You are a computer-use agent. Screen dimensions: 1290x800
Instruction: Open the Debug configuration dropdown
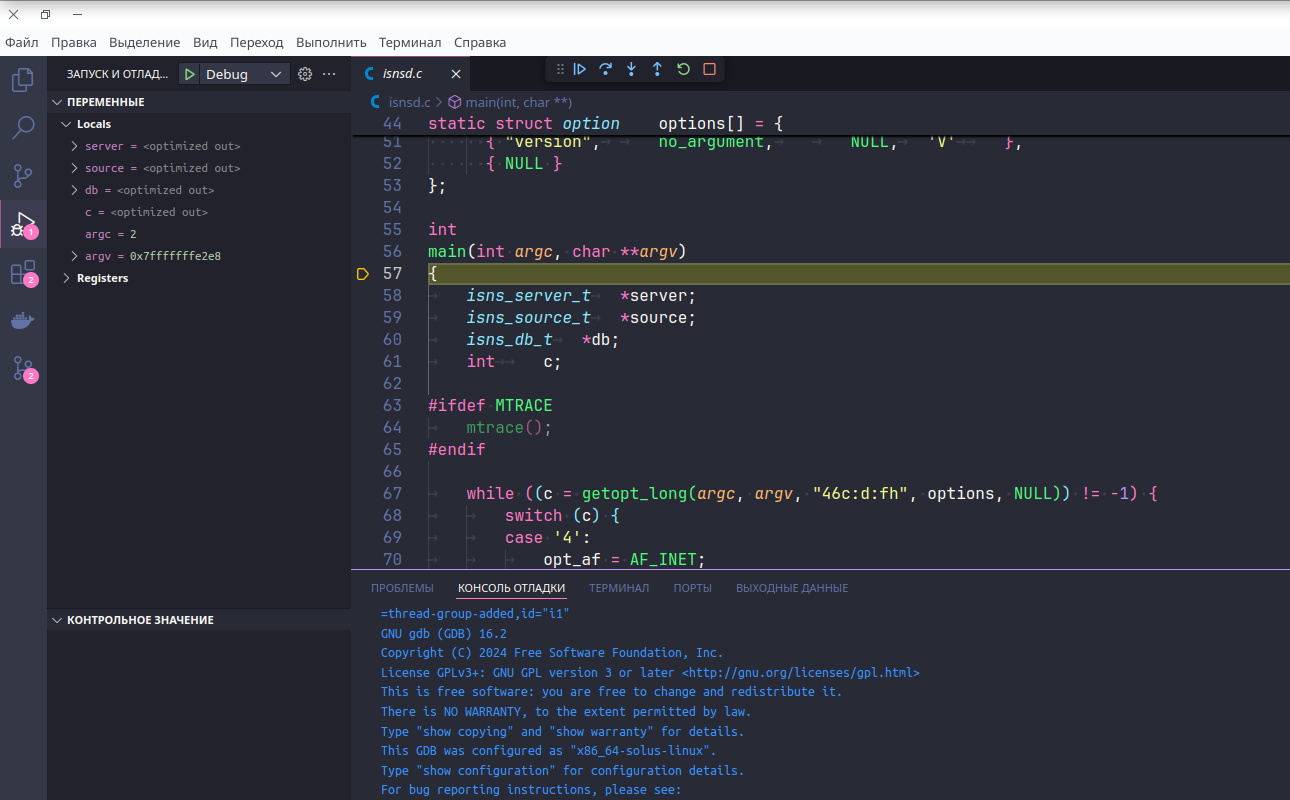245,74
